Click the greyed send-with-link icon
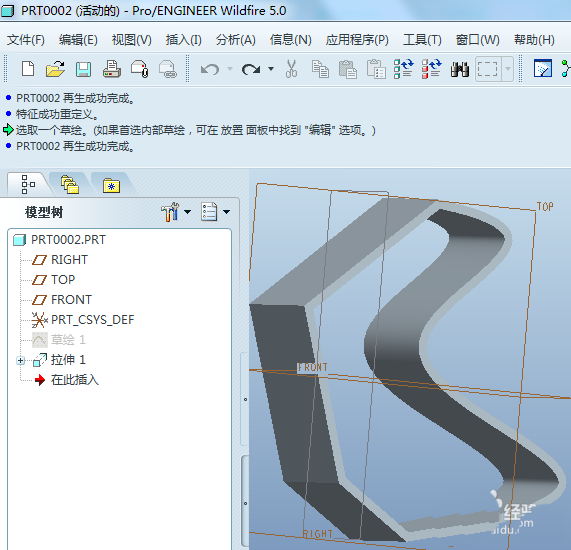This screenshot has height=550, width=571. click(x=168, y=69)
